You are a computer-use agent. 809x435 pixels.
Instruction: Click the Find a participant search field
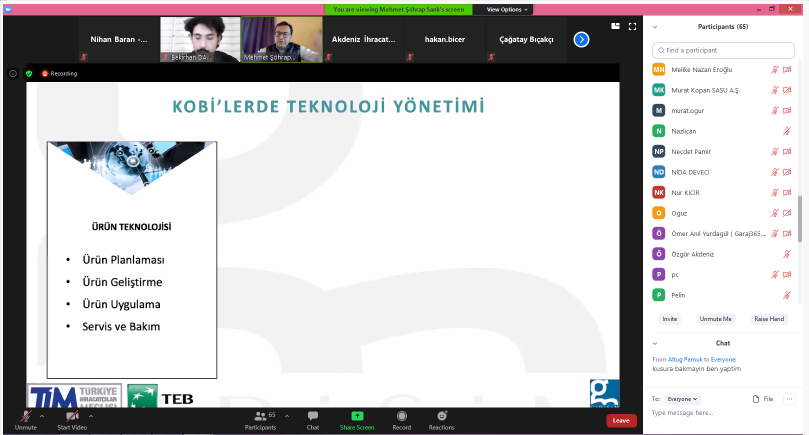point(725,49)
